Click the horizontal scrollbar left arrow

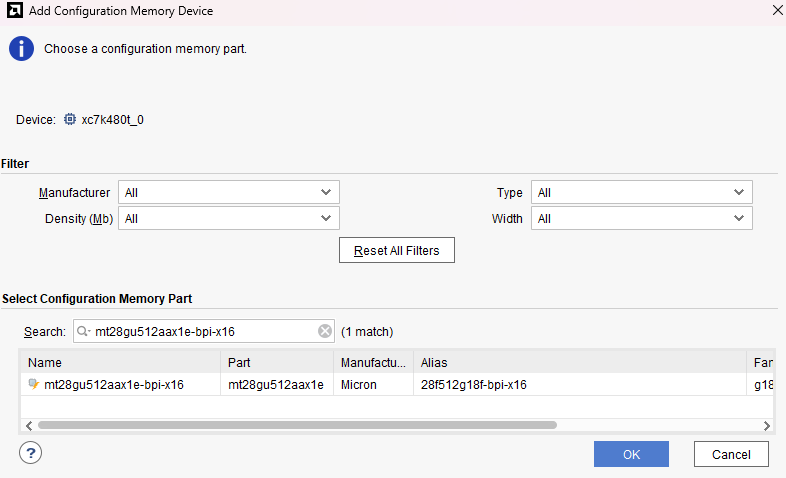pyautogui.click(x=29, y=425)
